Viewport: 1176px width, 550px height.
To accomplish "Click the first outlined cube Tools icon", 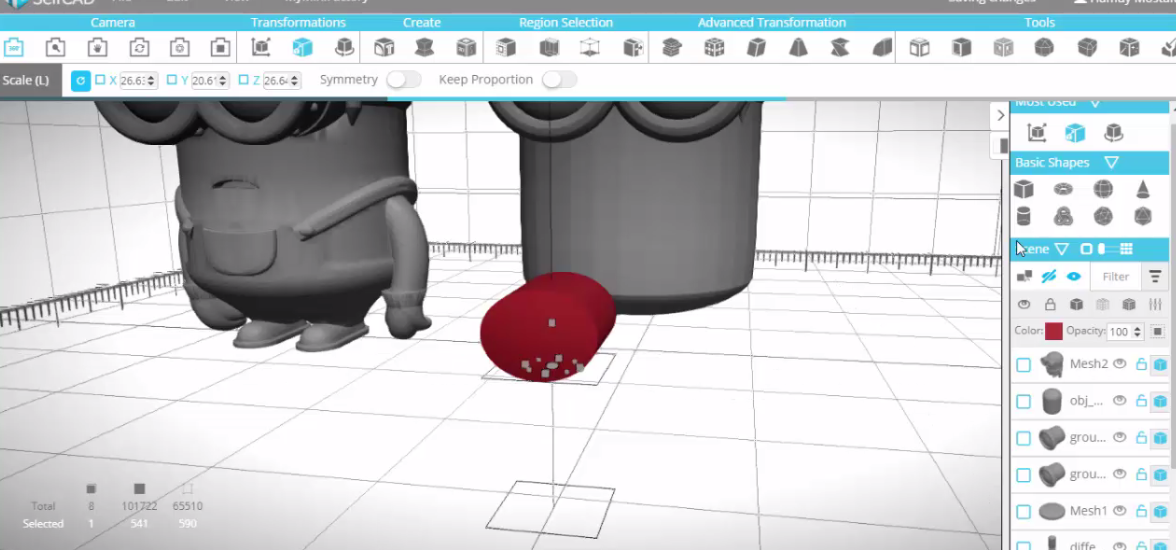I will click(x=920, y=48).
